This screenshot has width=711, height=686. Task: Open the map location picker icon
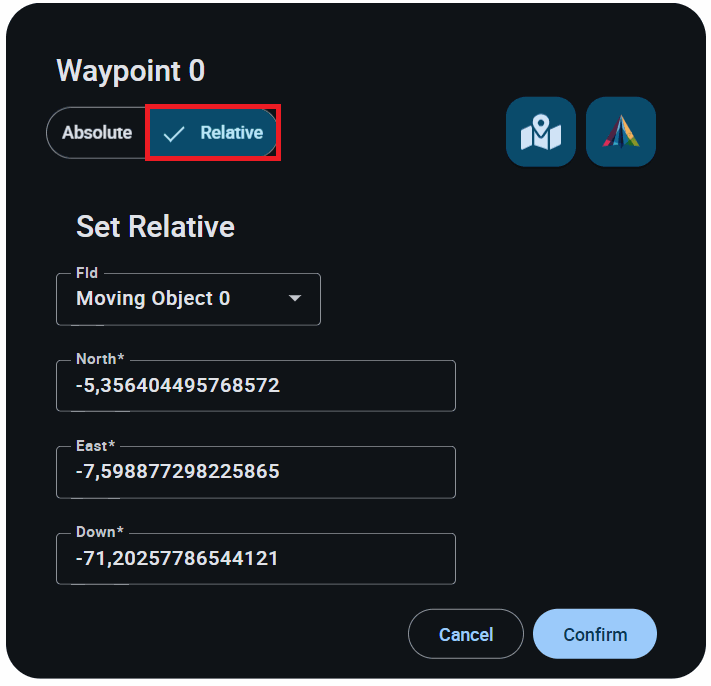click(x=540, y=132)
